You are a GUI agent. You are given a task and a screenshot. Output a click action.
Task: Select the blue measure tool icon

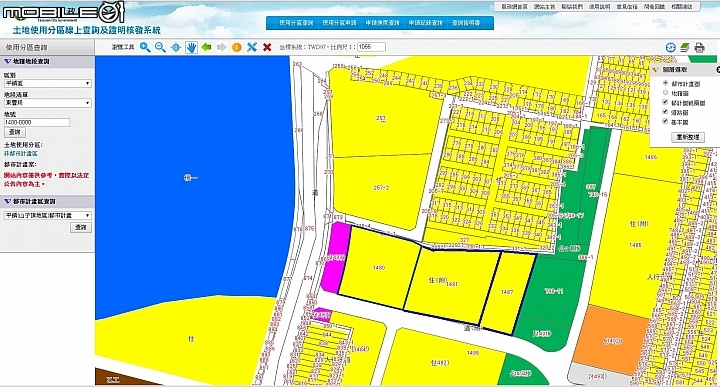252,47
